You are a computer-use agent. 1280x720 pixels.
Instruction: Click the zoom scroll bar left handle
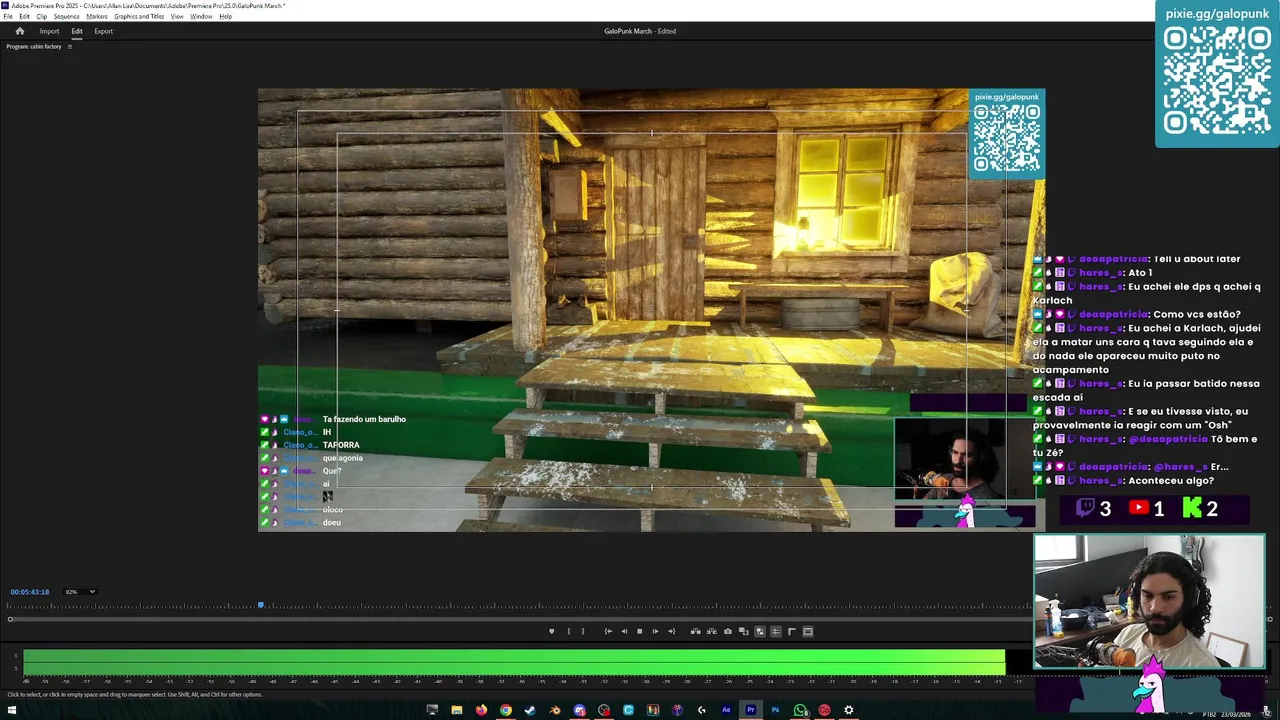[x=10, y=619]
